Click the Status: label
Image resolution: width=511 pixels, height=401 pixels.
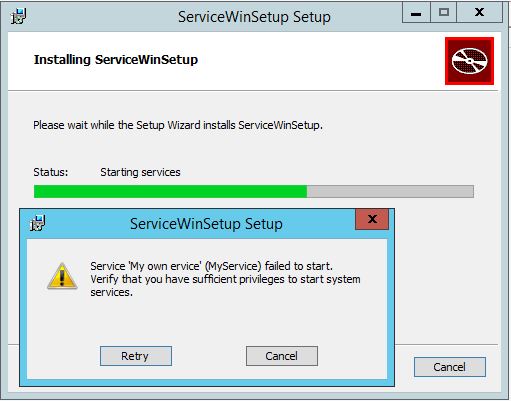pyautogui.click(x=51, y=172)
